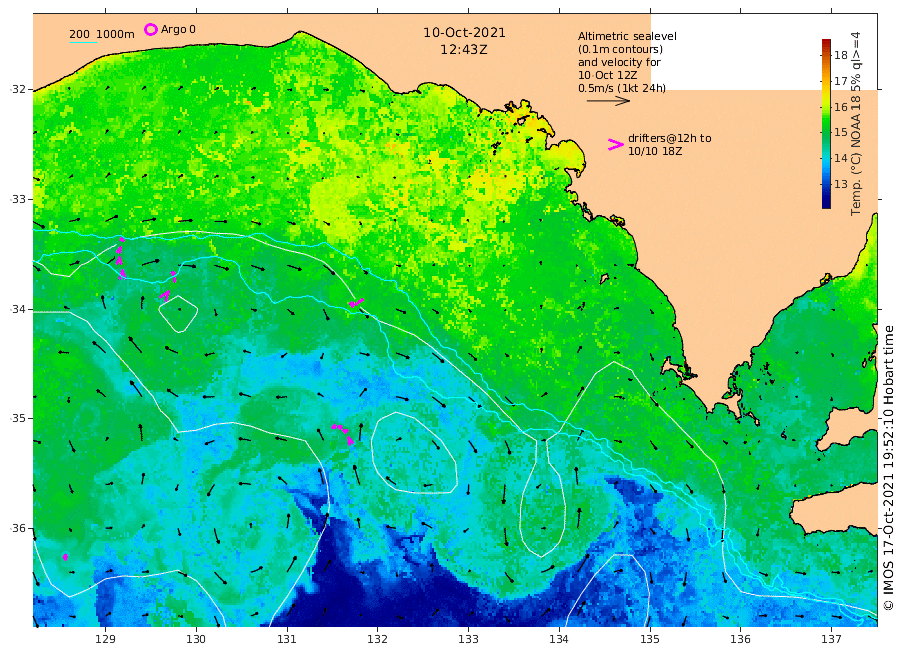Click latitude axis label -36
Viewport: 900px width, 660px height.
[x=18, y=529]
